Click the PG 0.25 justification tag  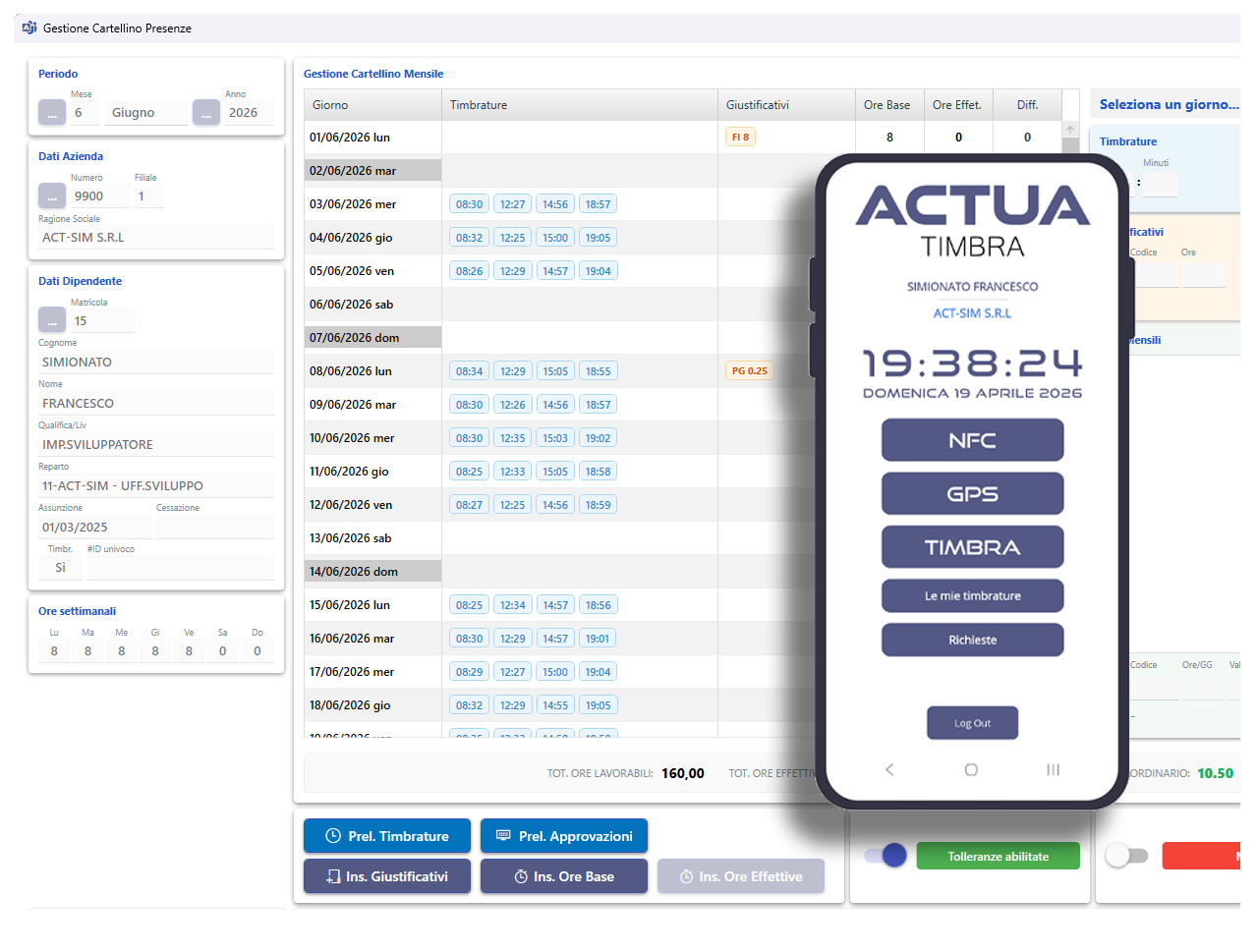coord(750,371)
